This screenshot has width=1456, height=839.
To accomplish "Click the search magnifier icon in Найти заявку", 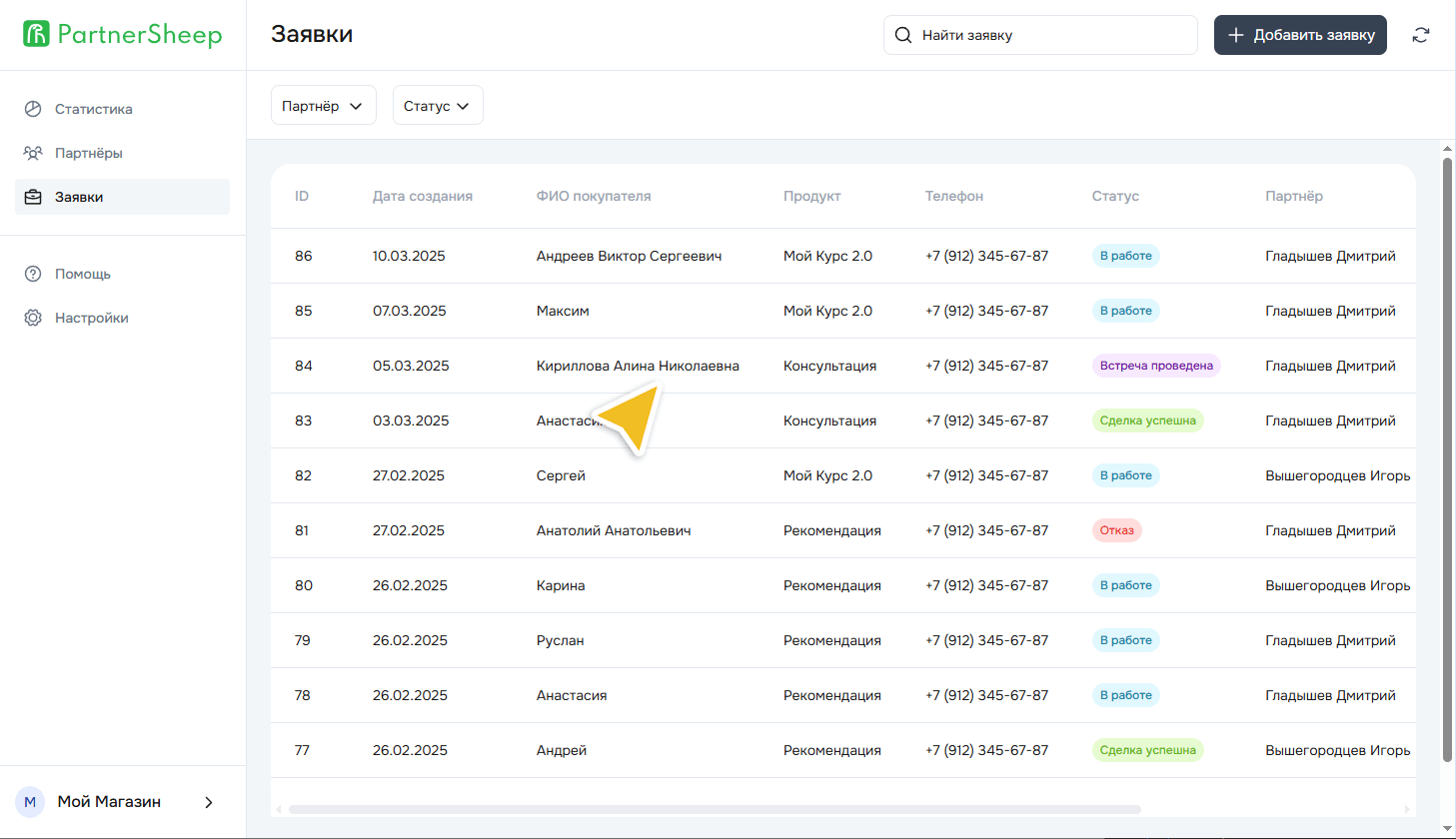I will 902,34.
